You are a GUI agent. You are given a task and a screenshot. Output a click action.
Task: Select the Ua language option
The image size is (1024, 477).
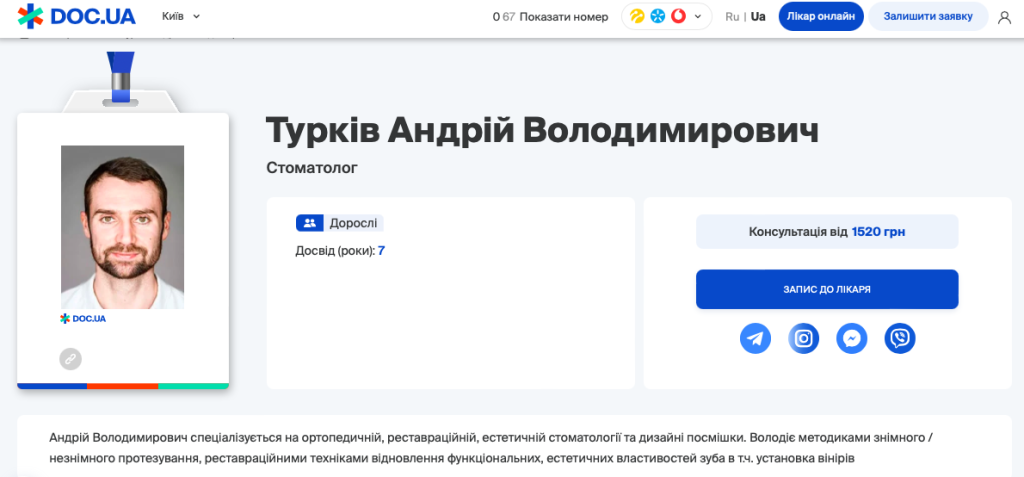(x=758, y=17)
